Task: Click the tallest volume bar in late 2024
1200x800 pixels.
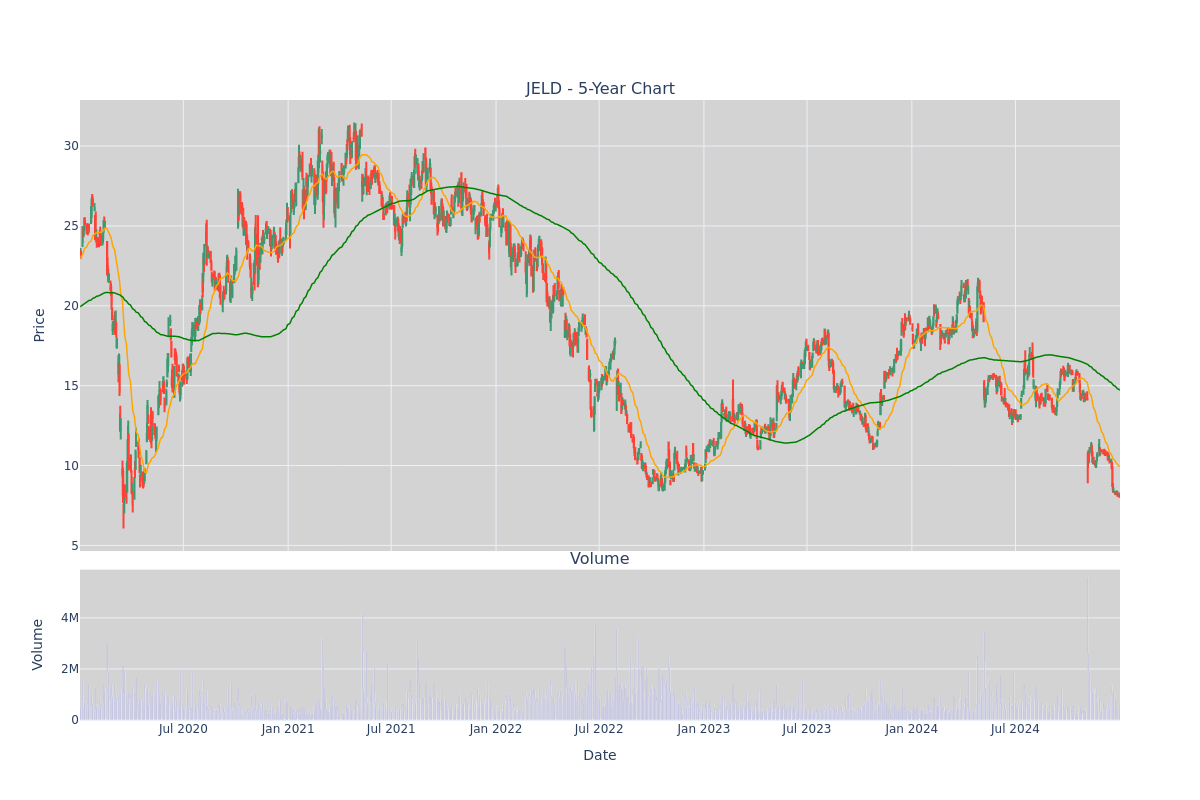Action: (x=1087, y=648)
